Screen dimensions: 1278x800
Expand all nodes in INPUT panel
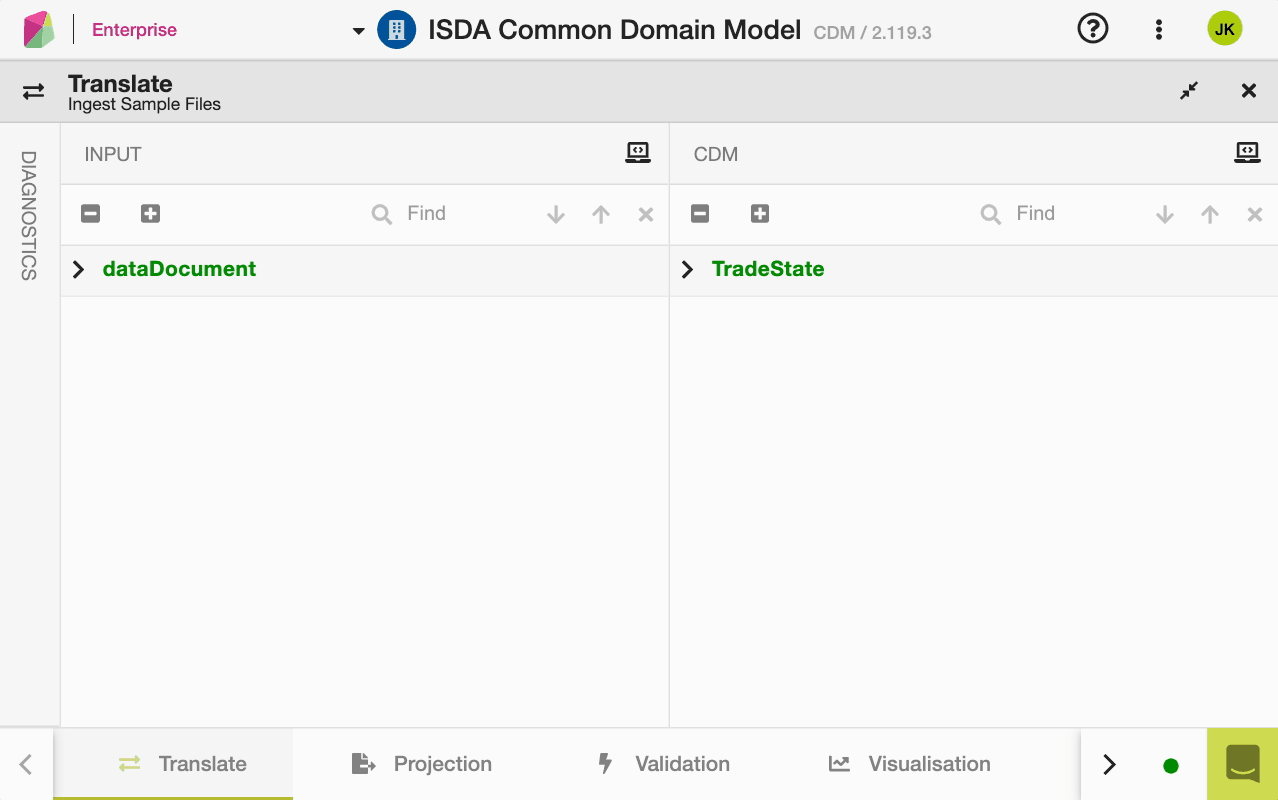click(x=150, y=213)
